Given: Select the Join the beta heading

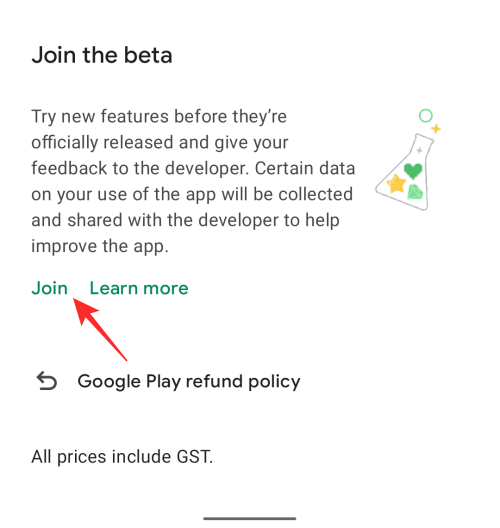Looking at the screenshot, I should (x=102, y=55).
